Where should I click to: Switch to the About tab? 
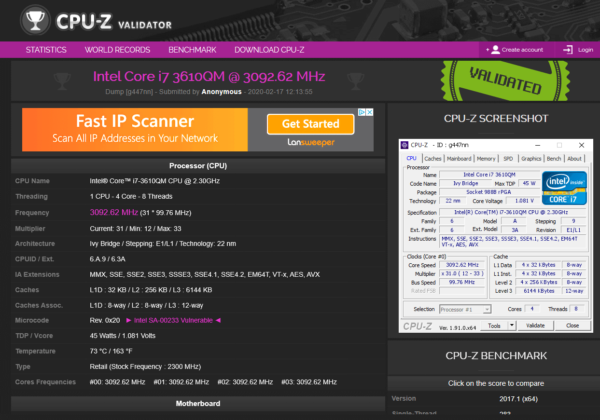click(x=574, y=159)
